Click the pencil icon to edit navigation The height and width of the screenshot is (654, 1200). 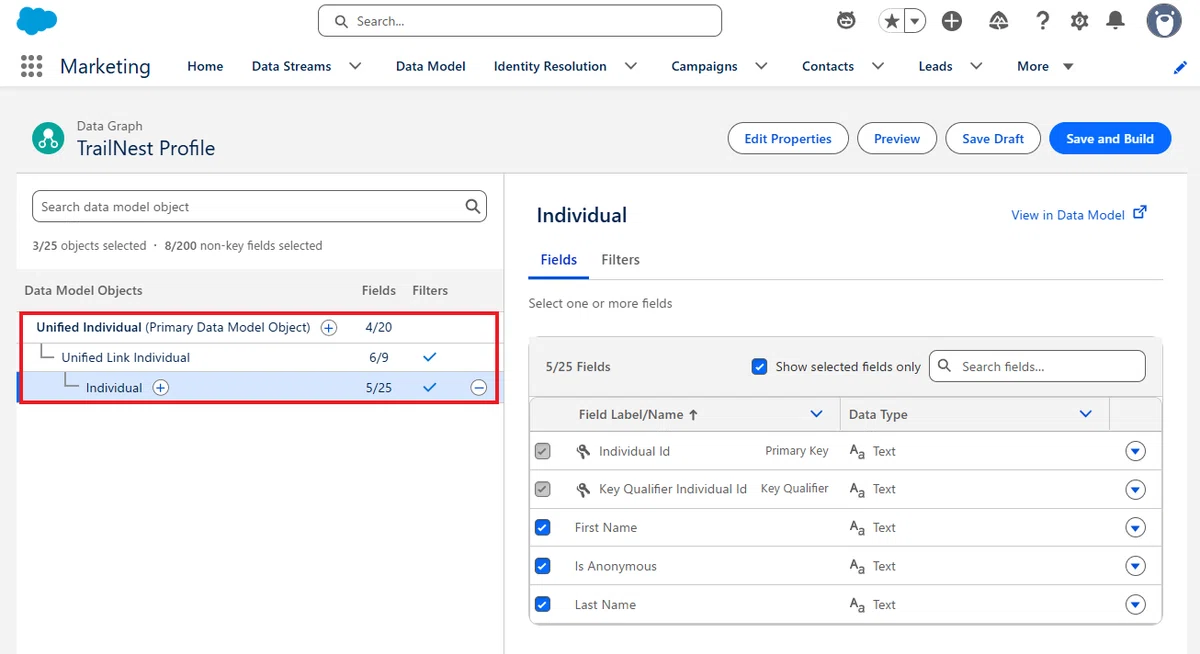coord(1180,67)
